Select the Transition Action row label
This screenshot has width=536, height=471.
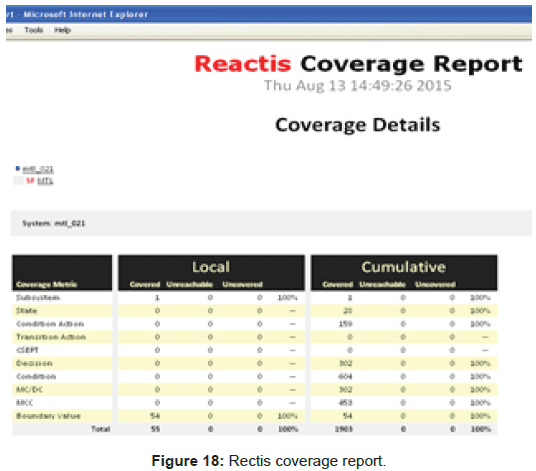51,337
